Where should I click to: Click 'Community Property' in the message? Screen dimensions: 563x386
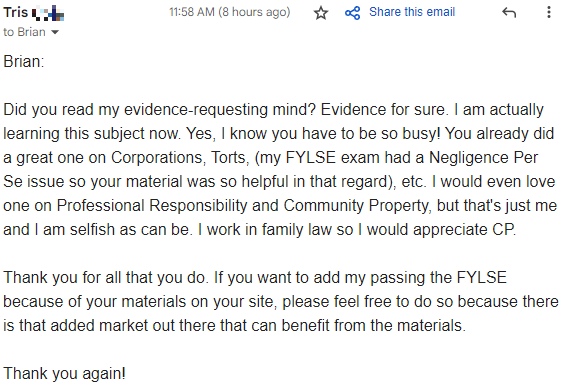(x=357, y=205)
